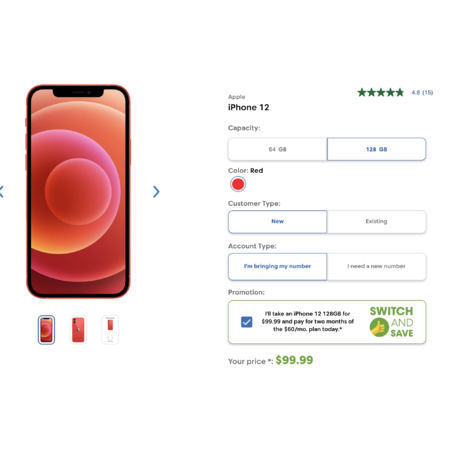Viewport: 450px width, 450px height.
Task: Select New customer type
Action: tap(278, 222)
